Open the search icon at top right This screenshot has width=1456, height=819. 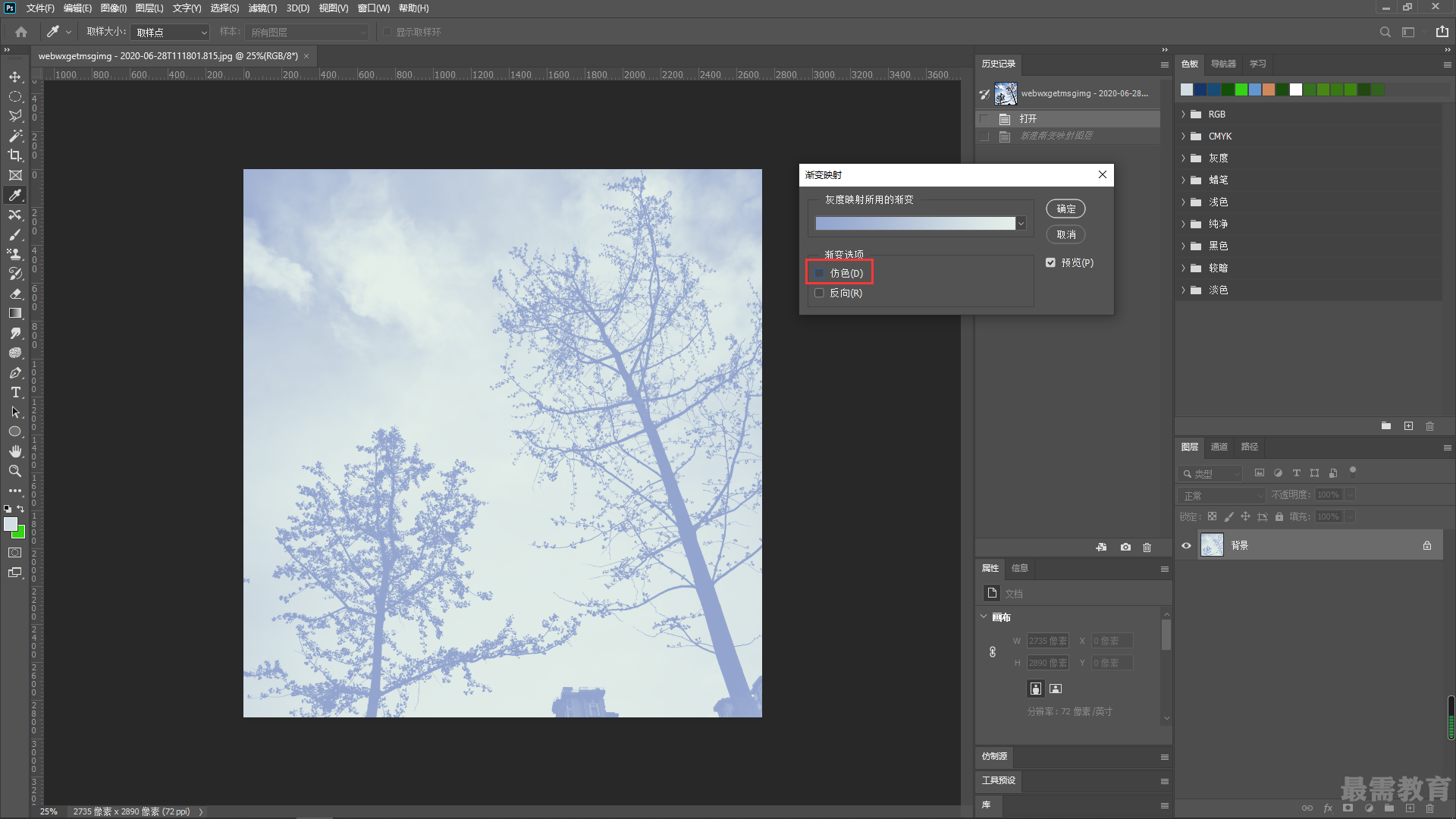click(1385, 32)
